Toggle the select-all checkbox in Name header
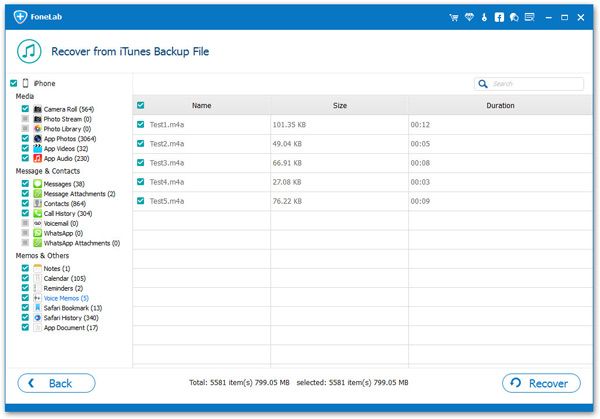600x419 pixels. tap(141, 105)
